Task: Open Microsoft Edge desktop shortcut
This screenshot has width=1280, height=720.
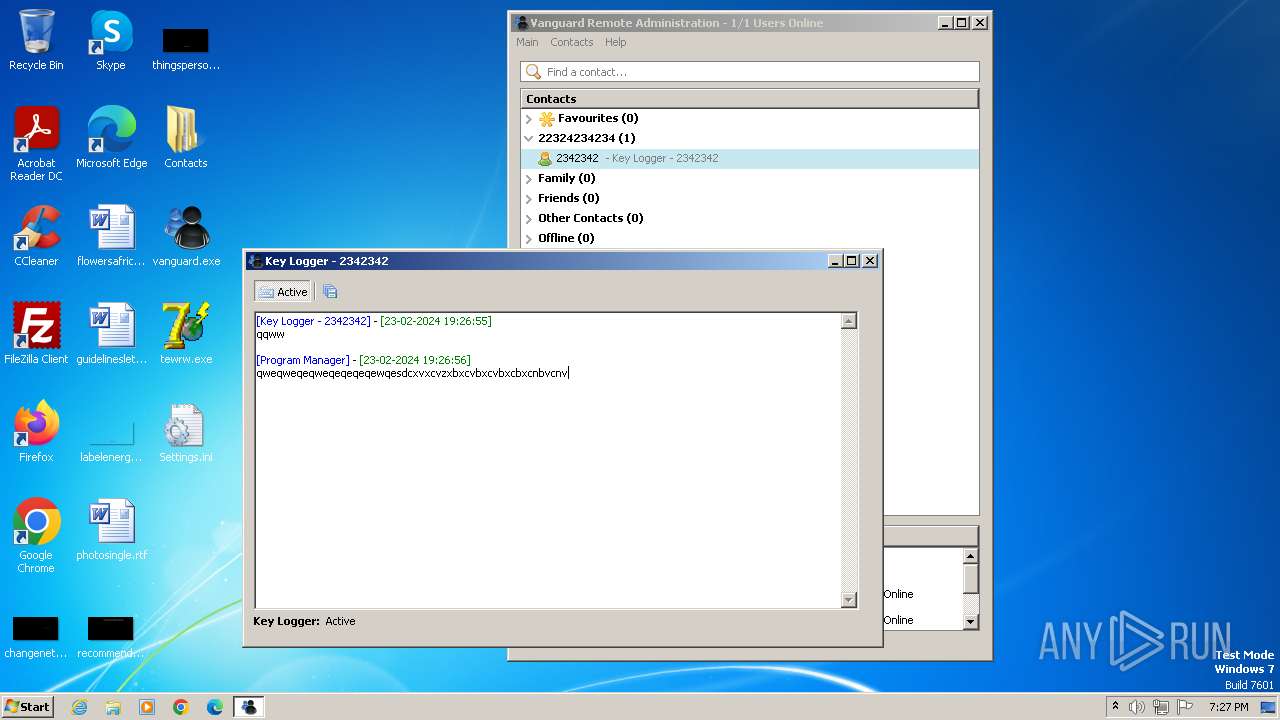Action: click(x=111, y=138)
